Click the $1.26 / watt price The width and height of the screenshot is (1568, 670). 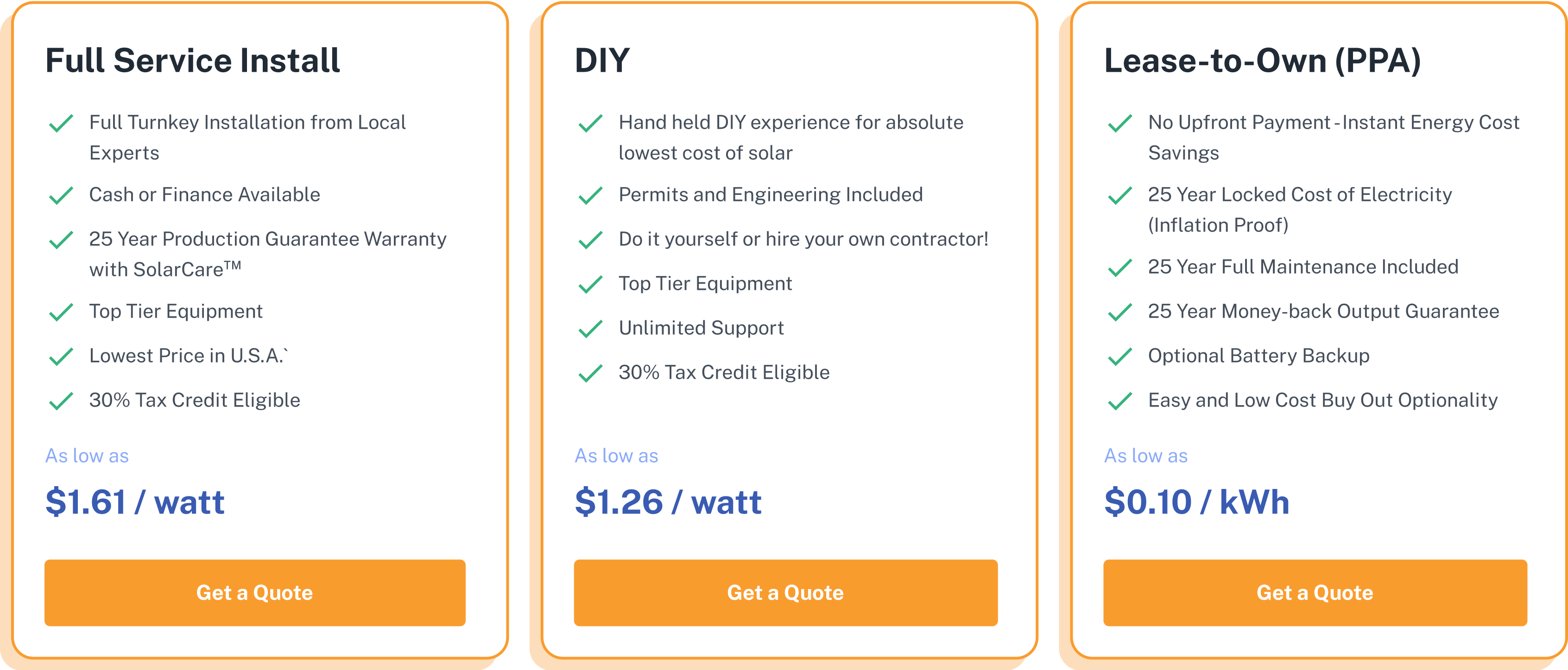pyautogui.click(x=668, y=502)
